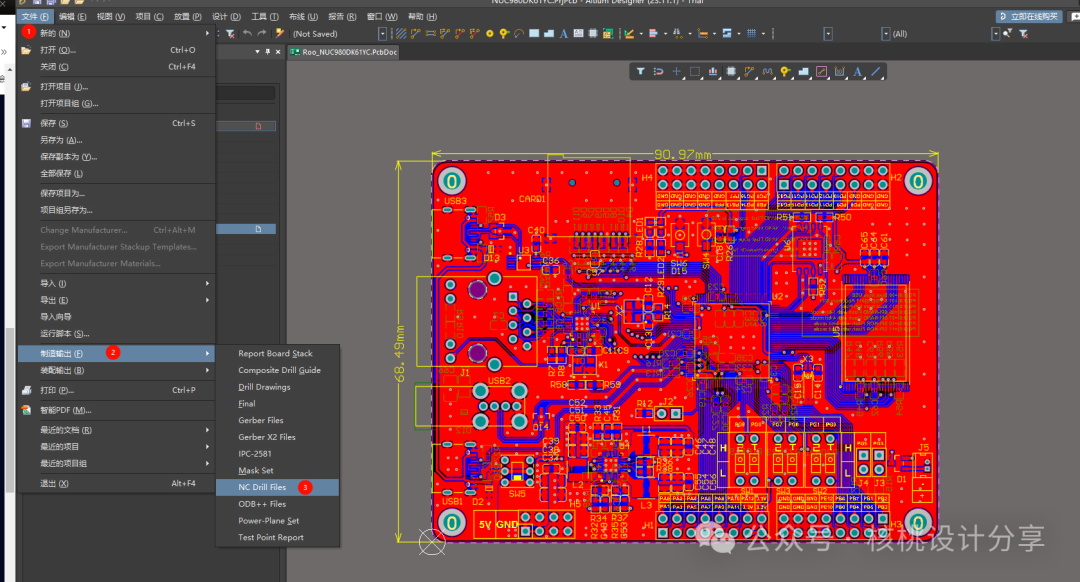This screenshot has height=582, width=1080.
Task: Click 保存 (S) save entry
Action: pos(116,123)
